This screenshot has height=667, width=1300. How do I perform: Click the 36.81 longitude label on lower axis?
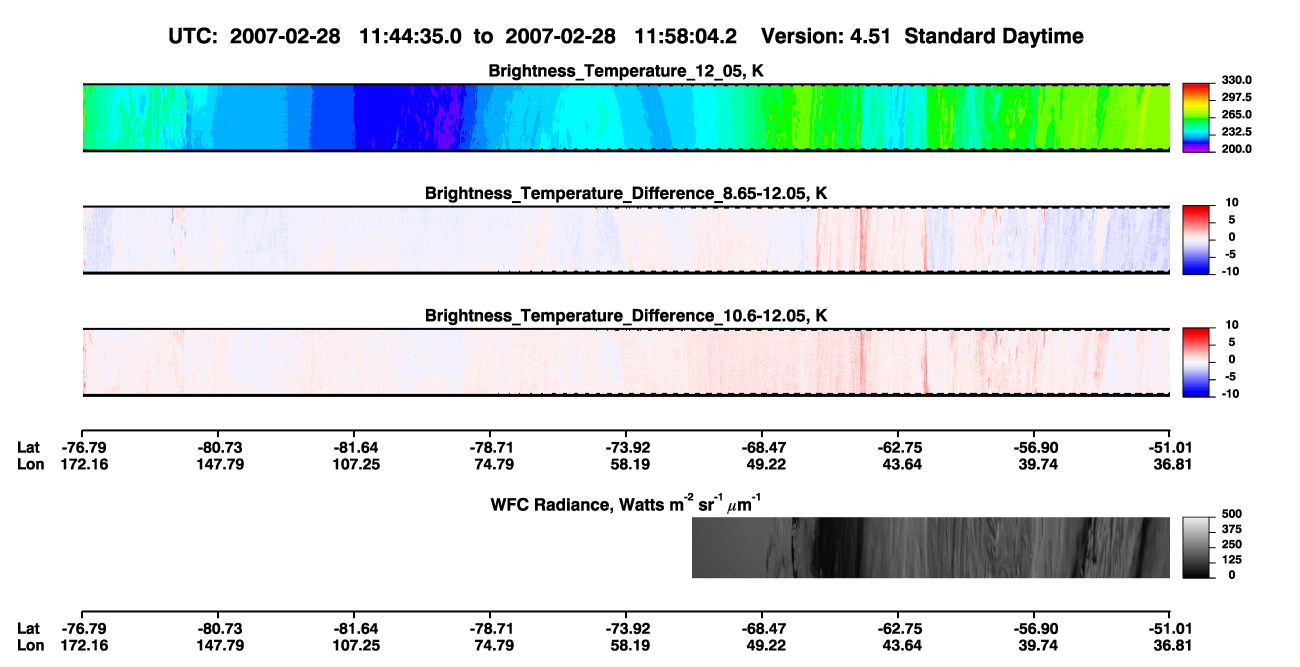[1169, 646]
